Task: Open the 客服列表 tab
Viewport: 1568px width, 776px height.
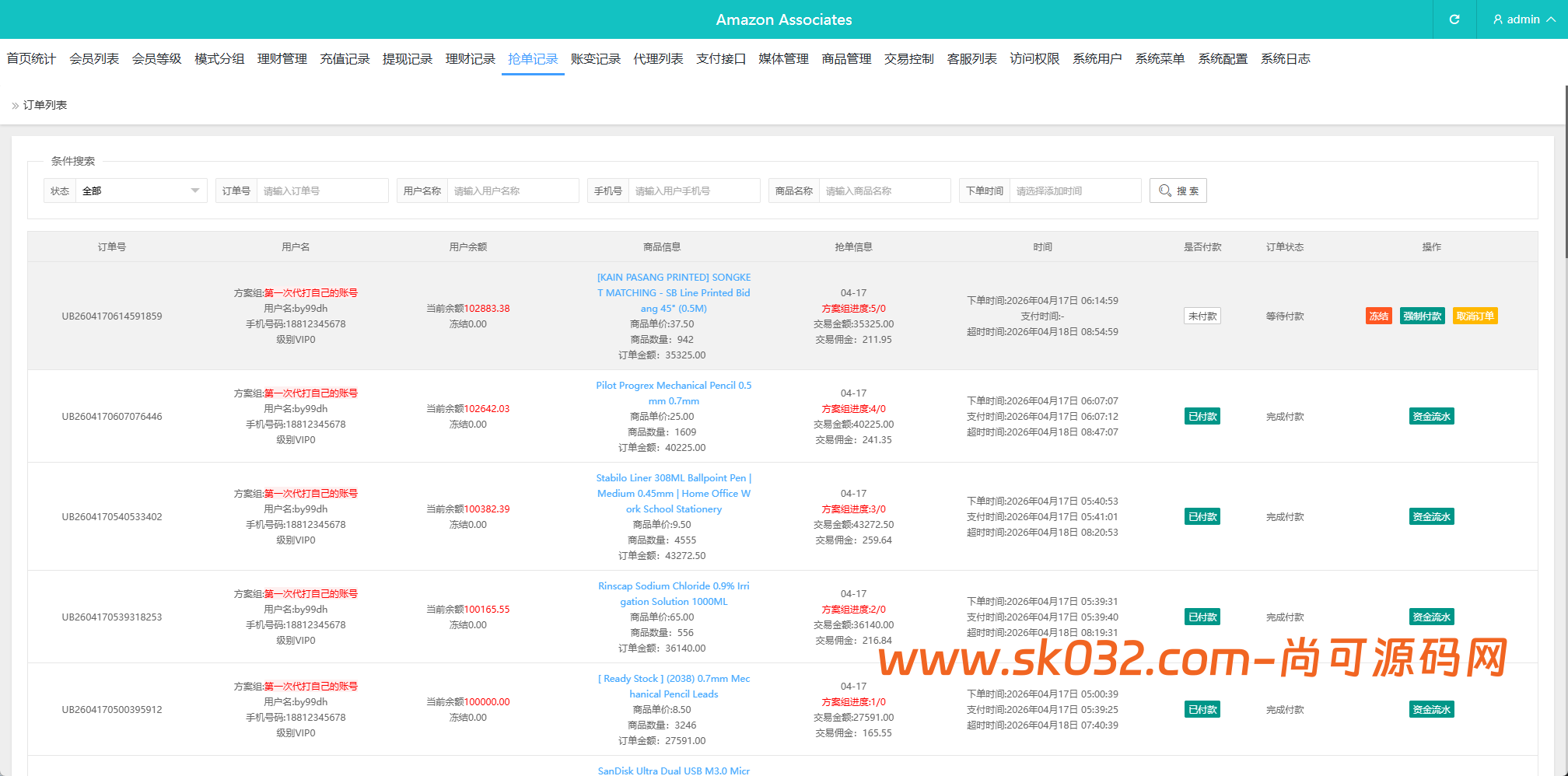Action: (x=972, y=58)
